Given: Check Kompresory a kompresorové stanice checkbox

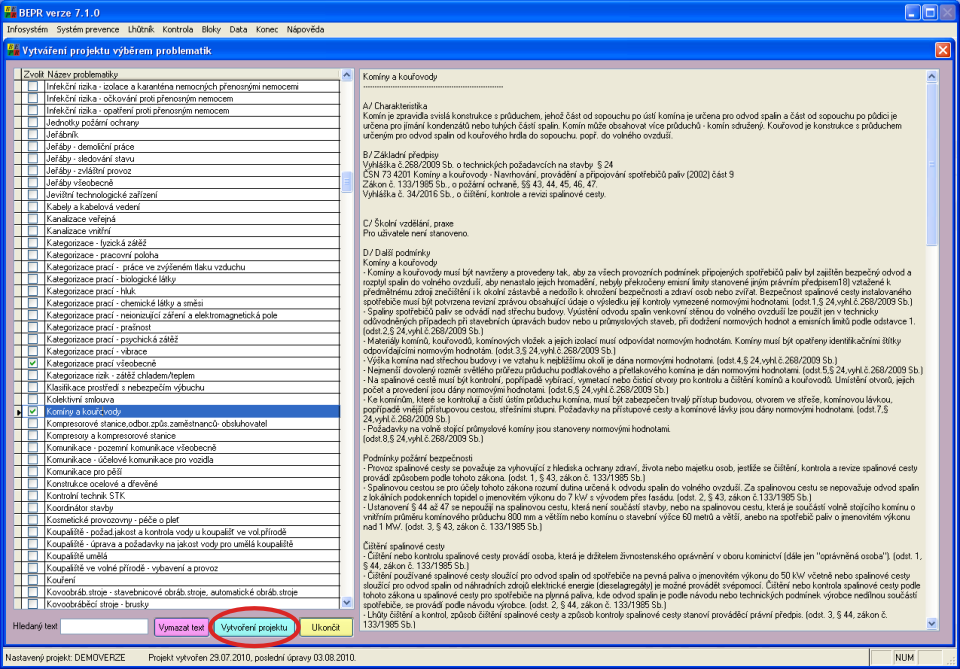Looking at the screenshot, I should 33,436.
